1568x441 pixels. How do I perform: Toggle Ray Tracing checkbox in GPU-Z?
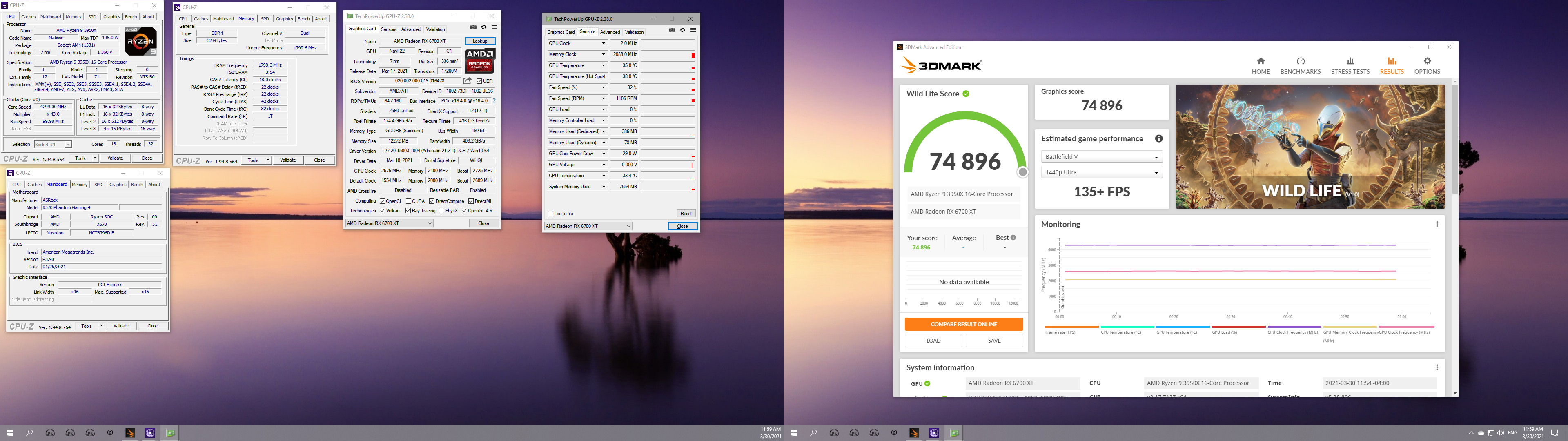[408, 211]
